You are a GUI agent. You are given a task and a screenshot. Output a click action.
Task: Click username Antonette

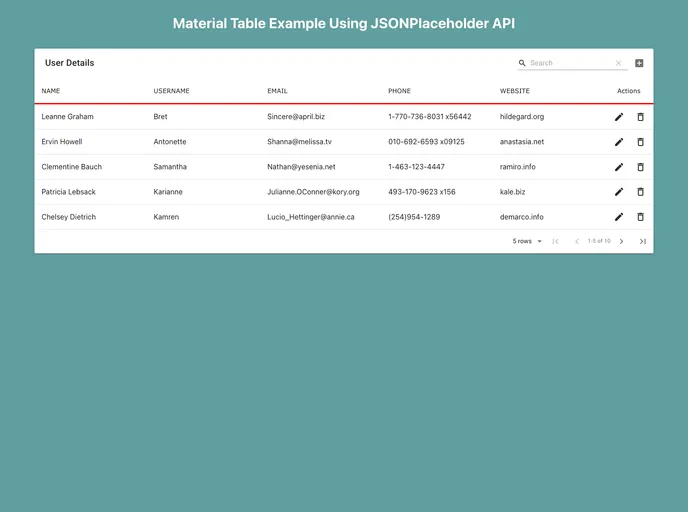click(170, 142)
